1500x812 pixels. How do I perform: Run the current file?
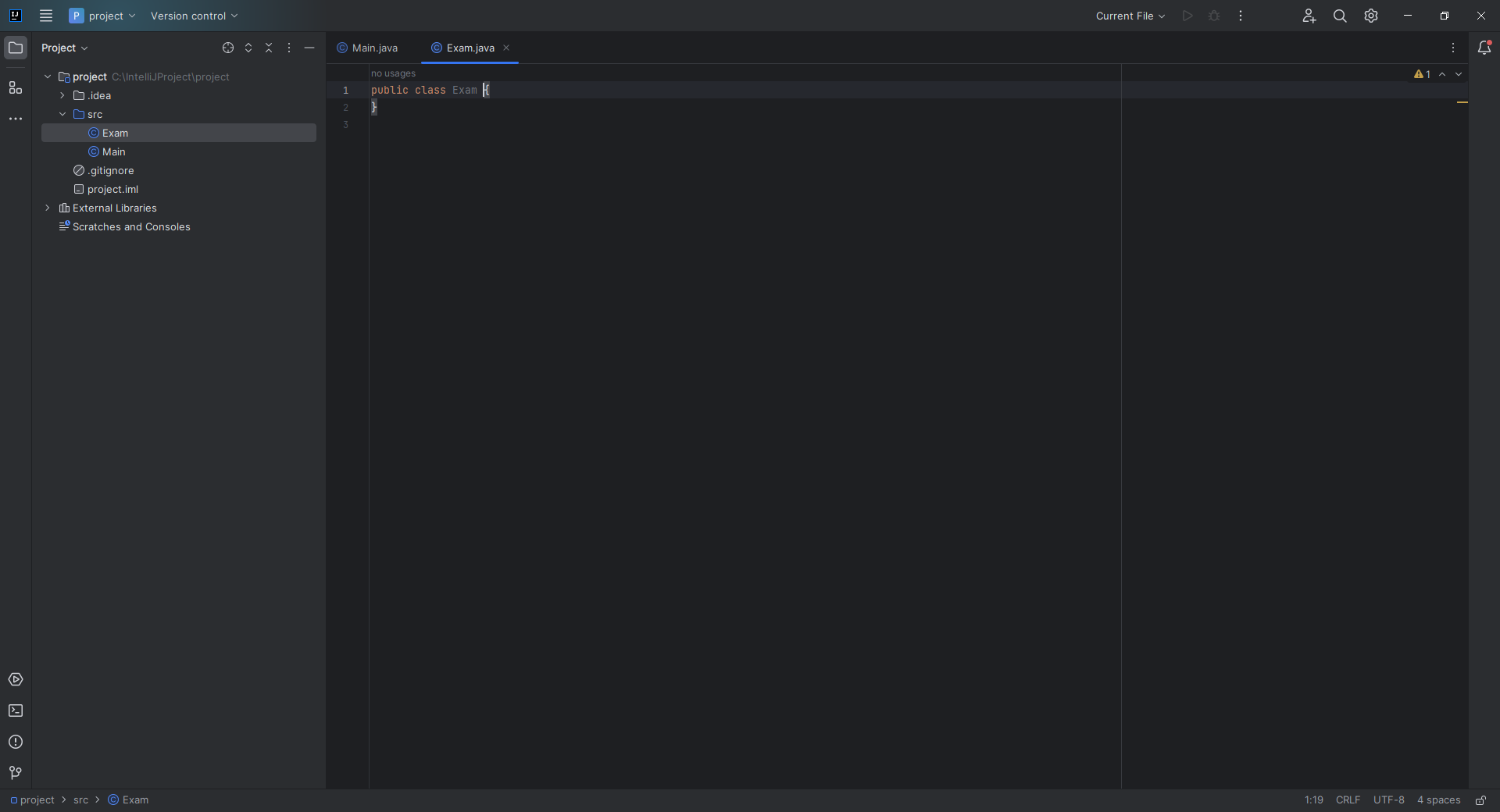(1187, 16)
